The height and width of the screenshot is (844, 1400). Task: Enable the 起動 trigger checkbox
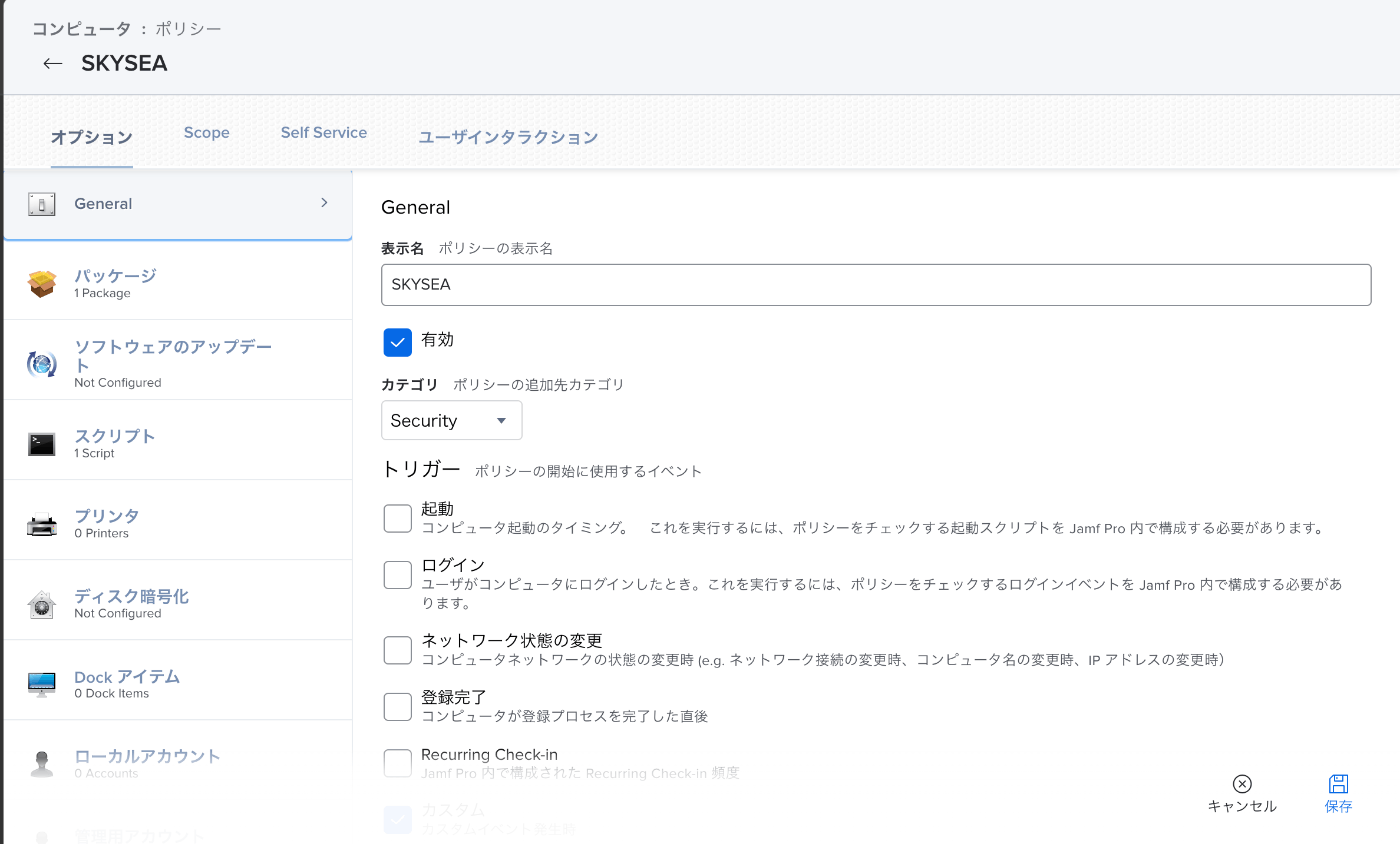click(x=398, y=518)
